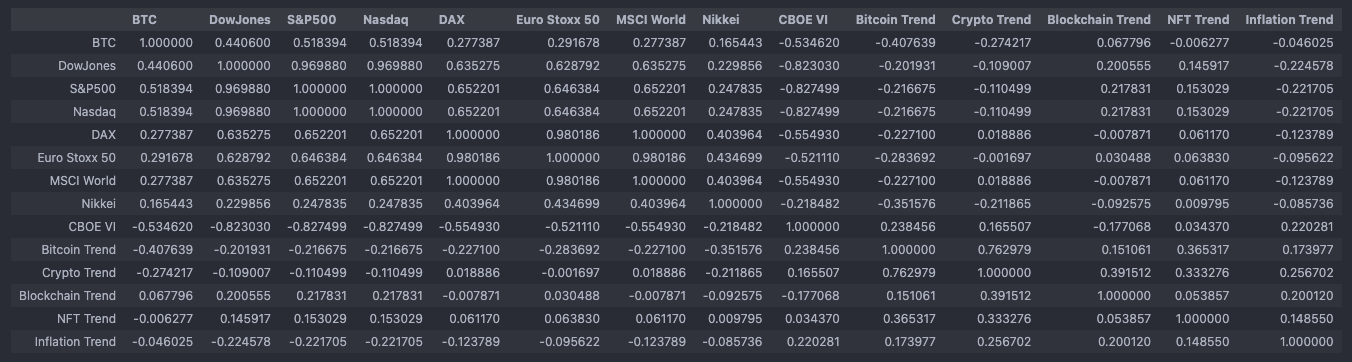The image size is (1352, 362).
Task: Click the CBOE VI column header
Action: pyautogui.click(x=806, y=20)
